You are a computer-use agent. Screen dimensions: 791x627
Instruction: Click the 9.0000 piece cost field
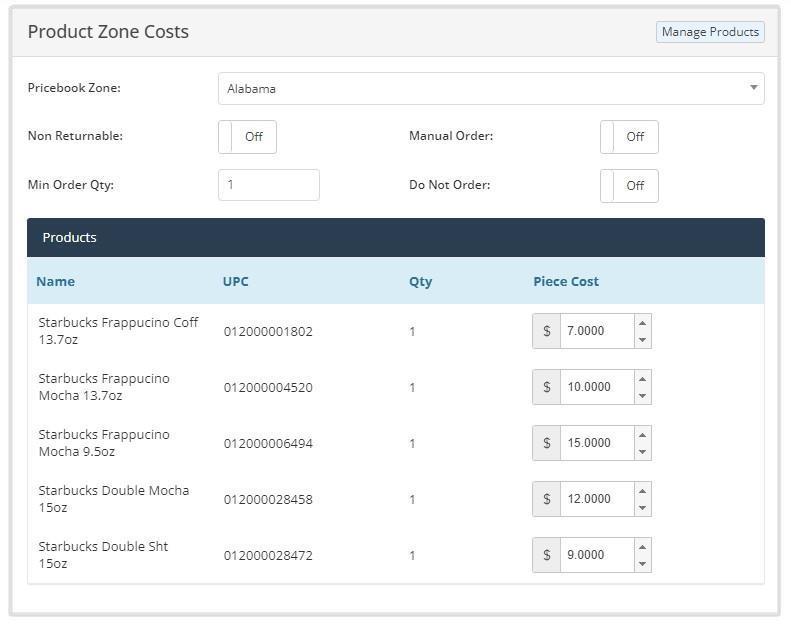coord(597,555)
